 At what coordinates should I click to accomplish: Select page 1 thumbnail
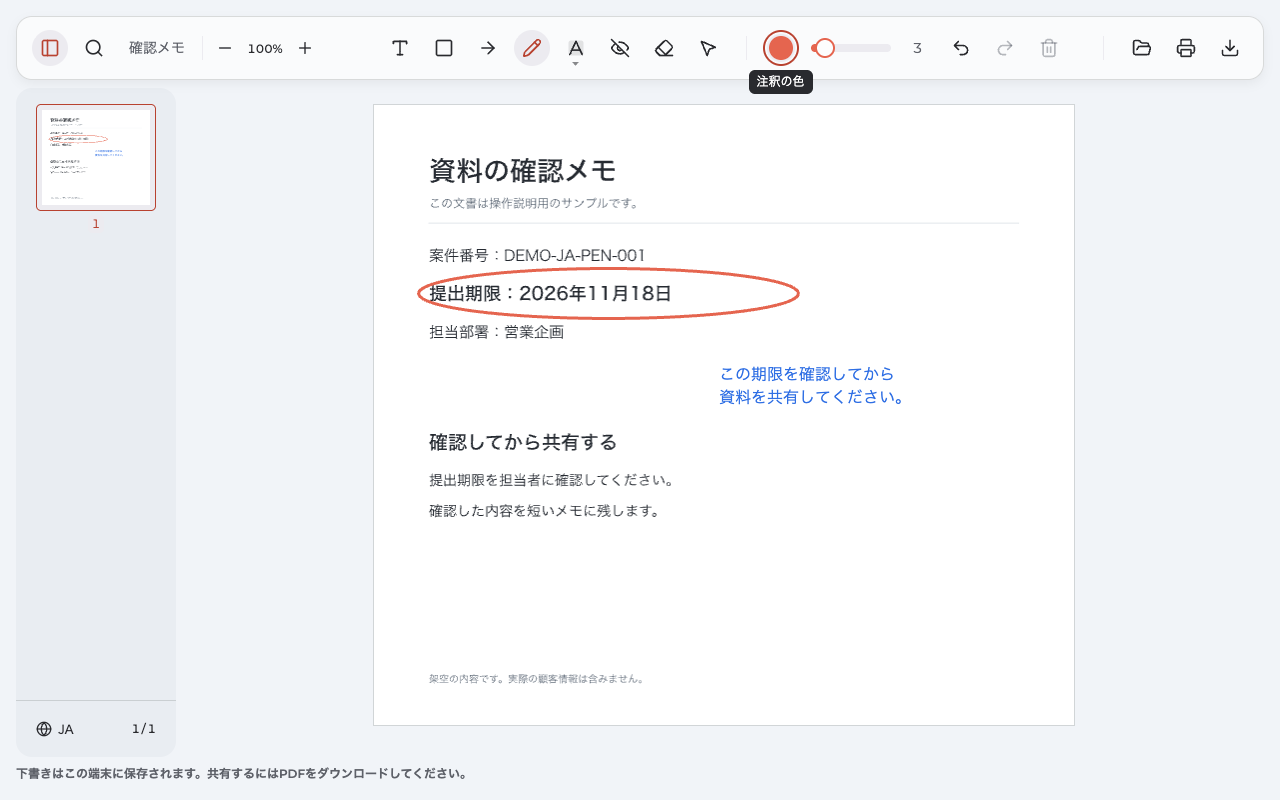(x=96, y=157)
